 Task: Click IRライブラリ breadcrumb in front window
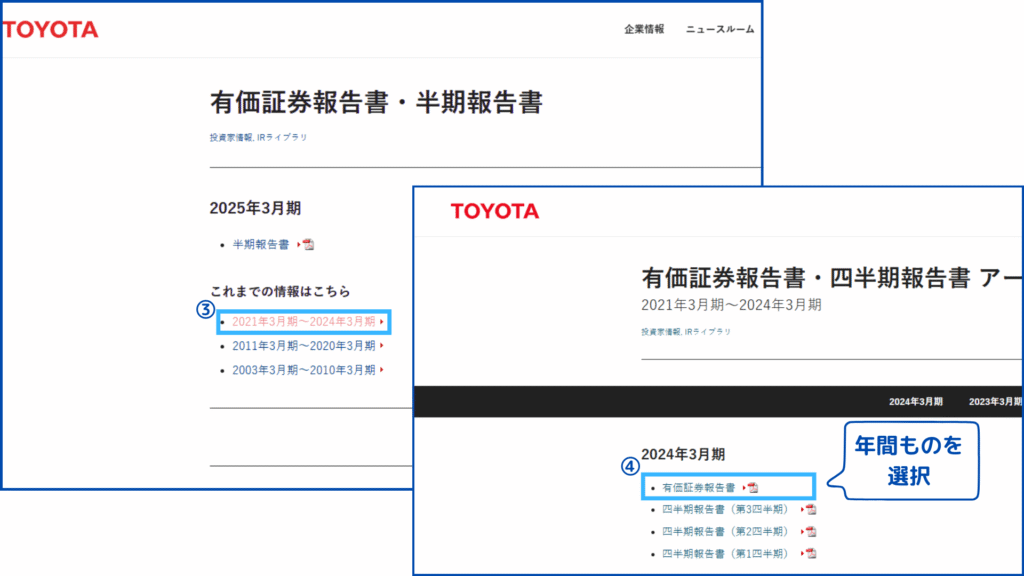tap(708, 332)
